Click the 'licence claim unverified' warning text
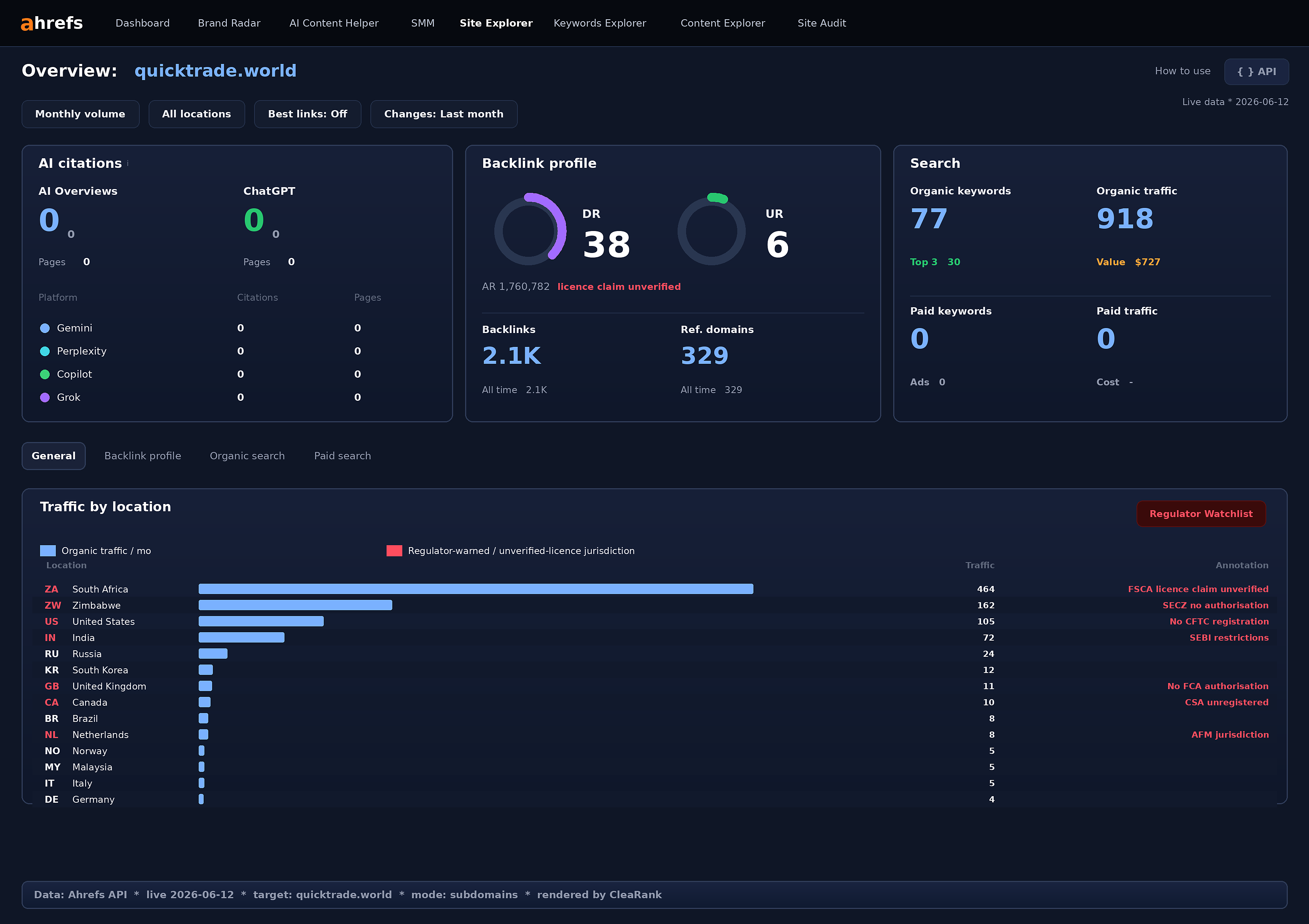The height and width of the screenshot is (924, 1309). 619,287
